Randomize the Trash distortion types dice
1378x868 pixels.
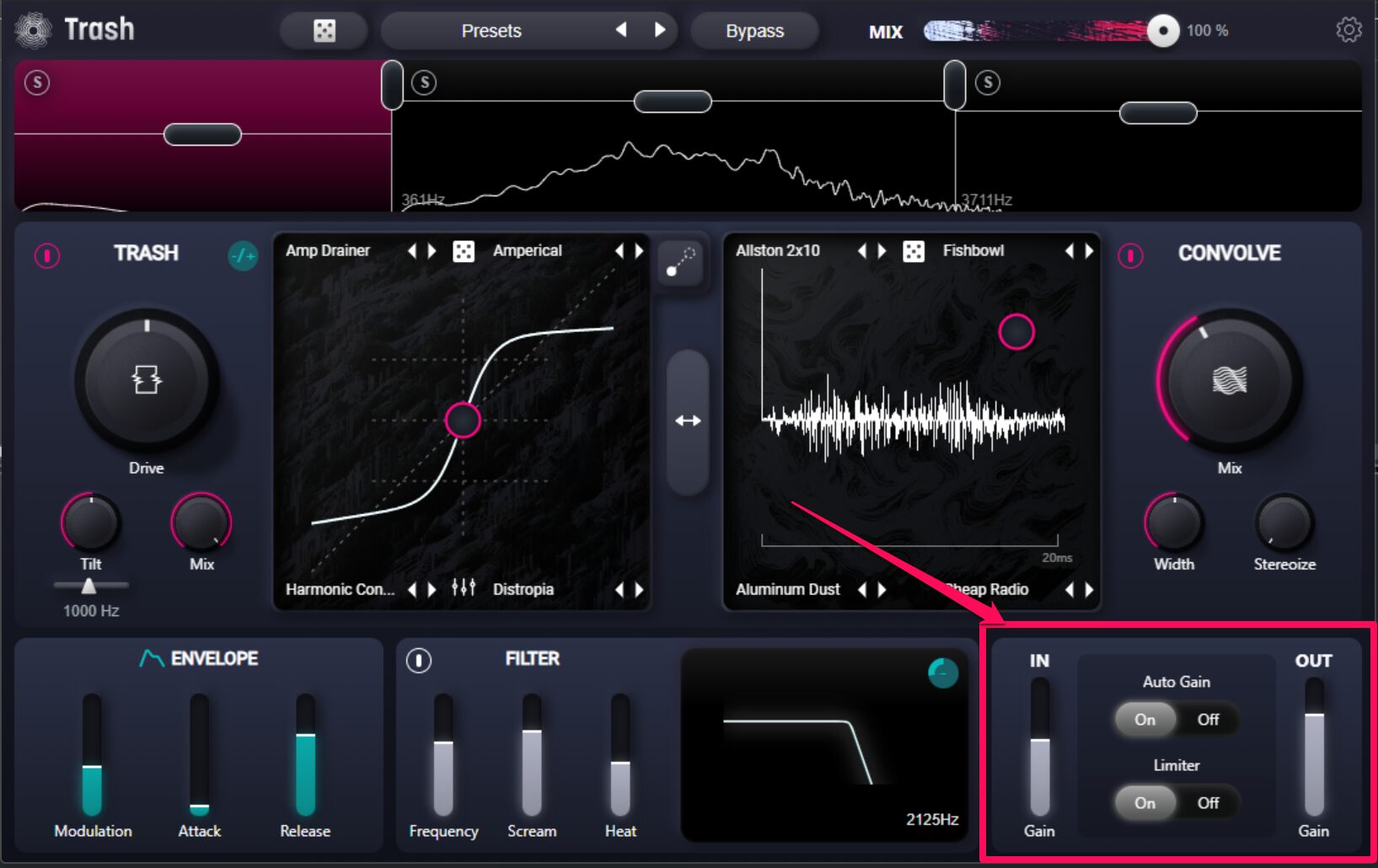coord(464,251)
